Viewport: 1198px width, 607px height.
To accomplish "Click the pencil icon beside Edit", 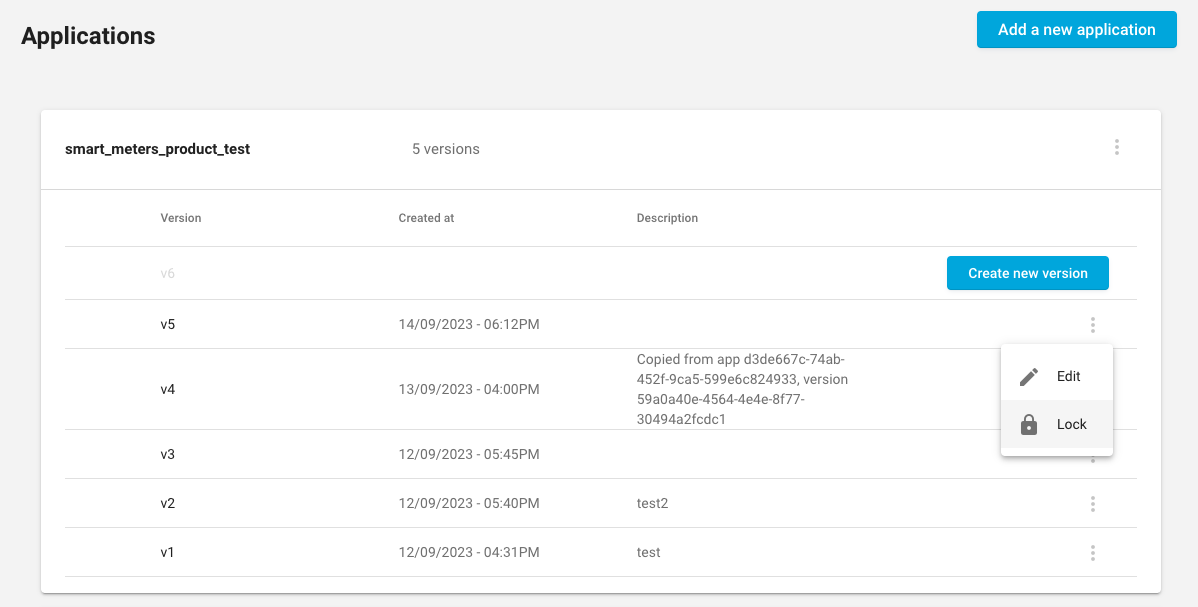I will pos(1029,377).
